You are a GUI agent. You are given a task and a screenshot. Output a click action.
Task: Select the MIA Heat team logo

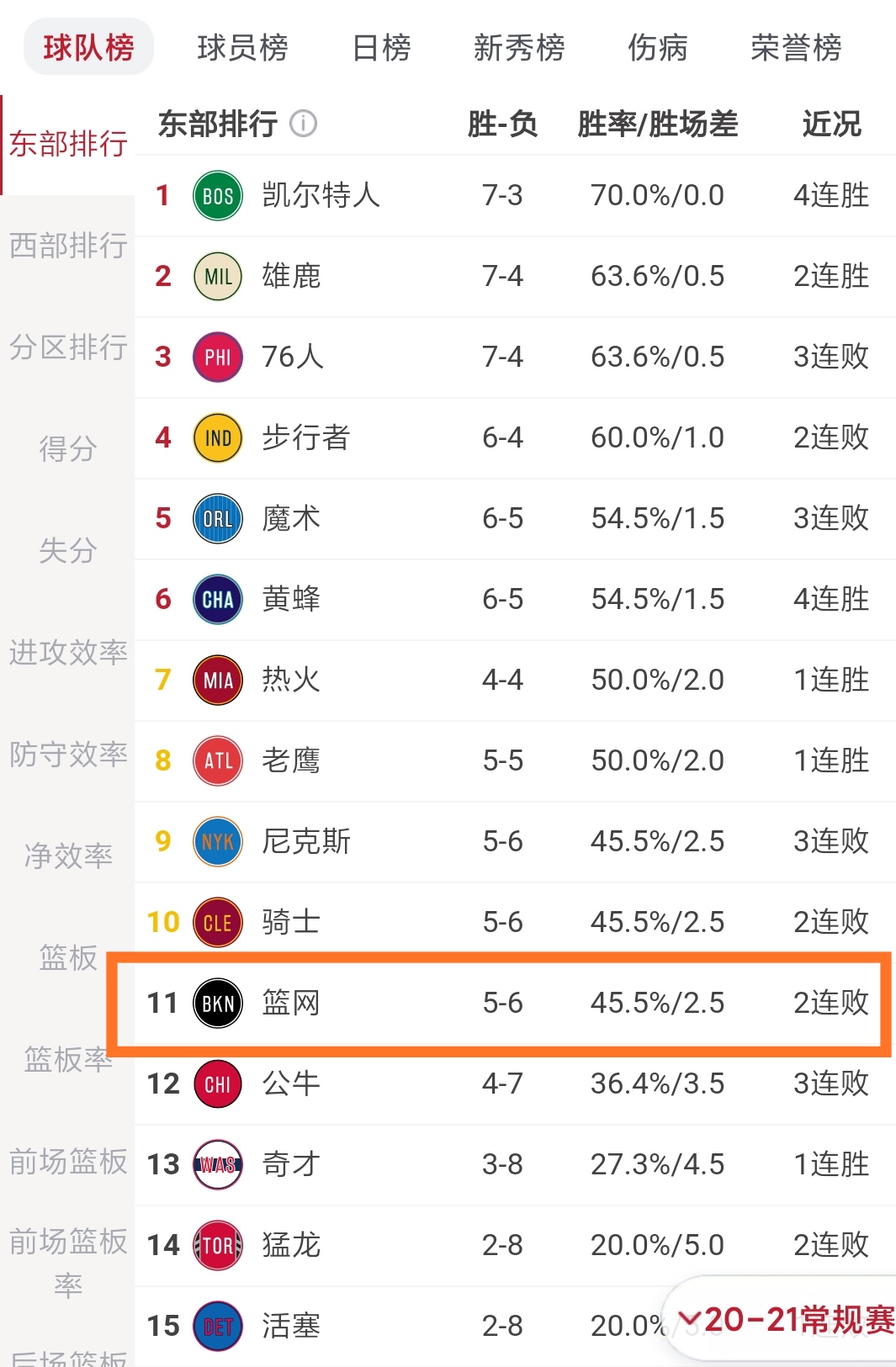(x=218, y=680)
